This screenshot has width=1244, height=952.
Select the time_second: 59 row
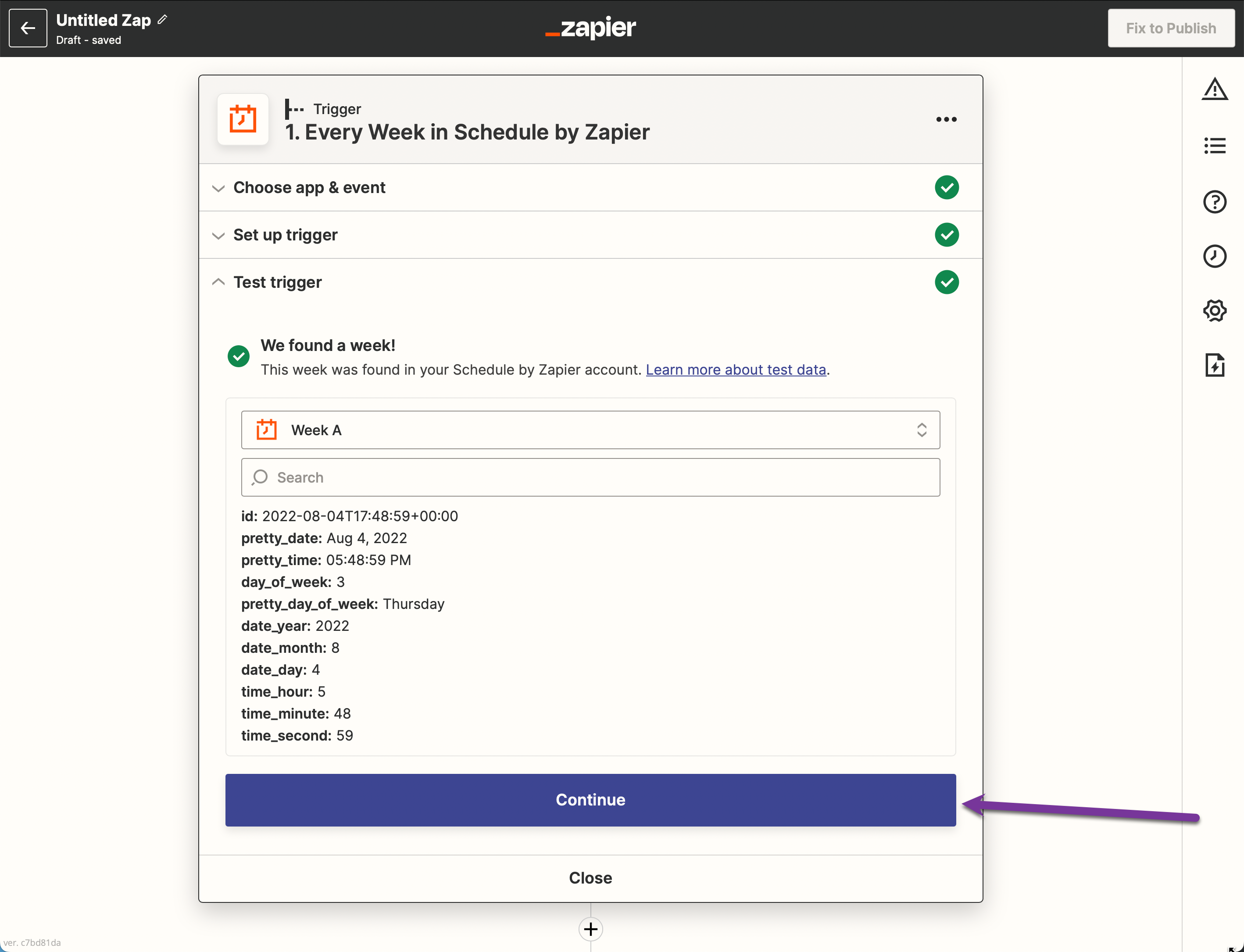[x=297, y=736]
